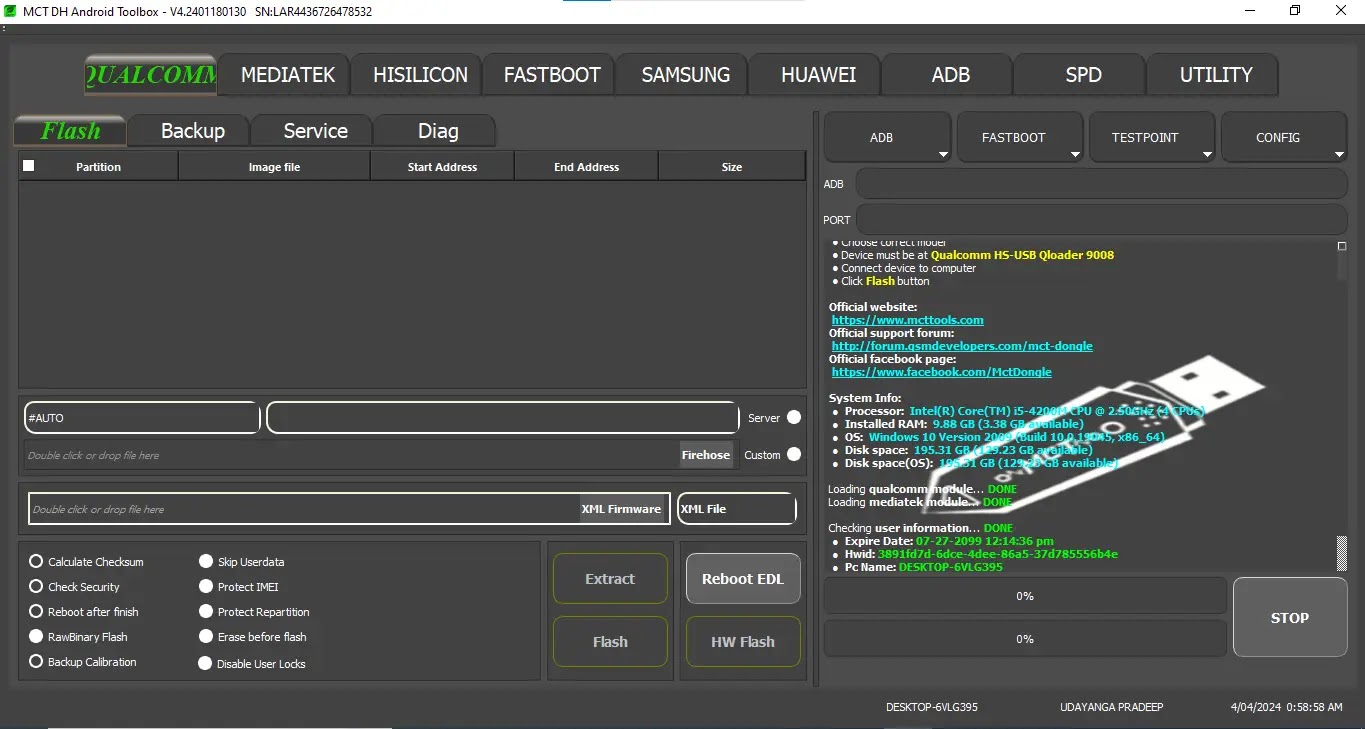Click the log panel corner square icon
The width and height of the screenshot is (1365, 729).
tap(1342, 246)
